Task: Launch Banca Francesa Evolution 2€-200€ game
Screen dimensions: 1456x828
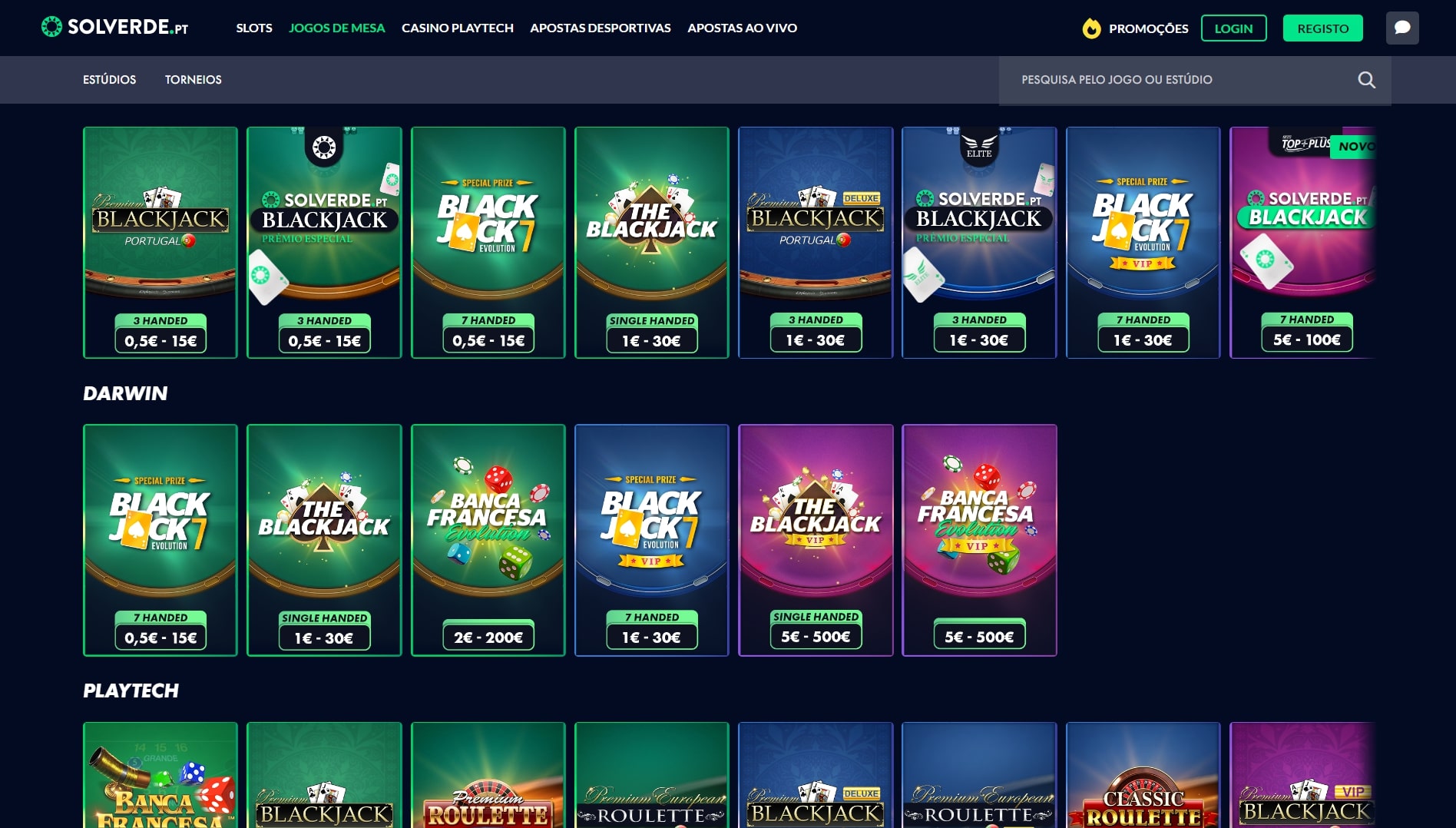Action: pos(488,540)
